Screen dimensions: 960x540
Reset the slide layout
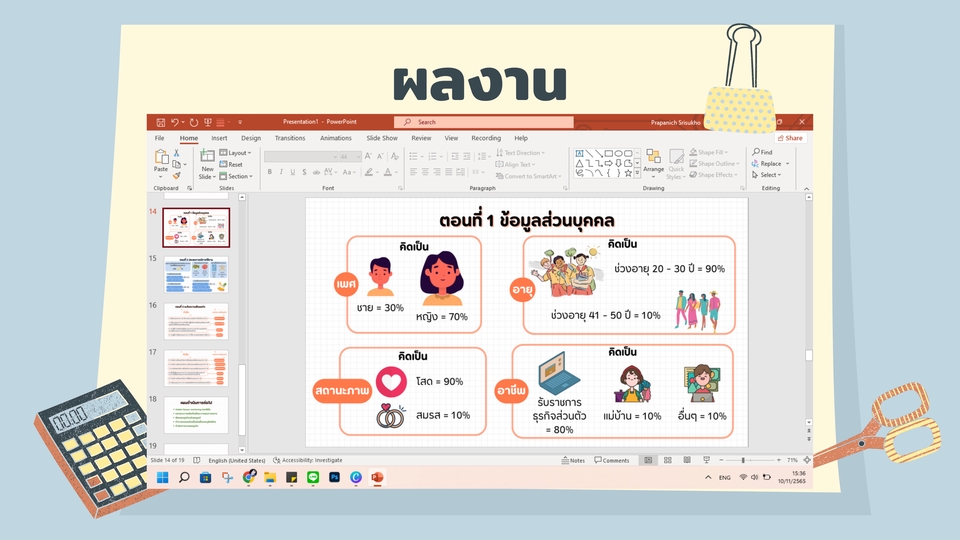[x=231, y=164]
